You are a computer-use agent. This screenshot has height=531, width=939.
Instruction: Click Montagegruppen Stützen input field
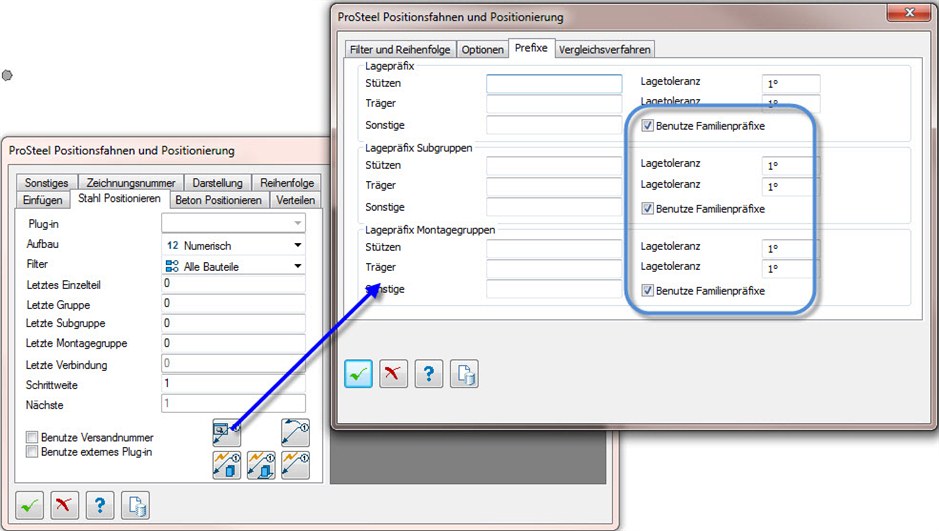click(x=554, y=247)
